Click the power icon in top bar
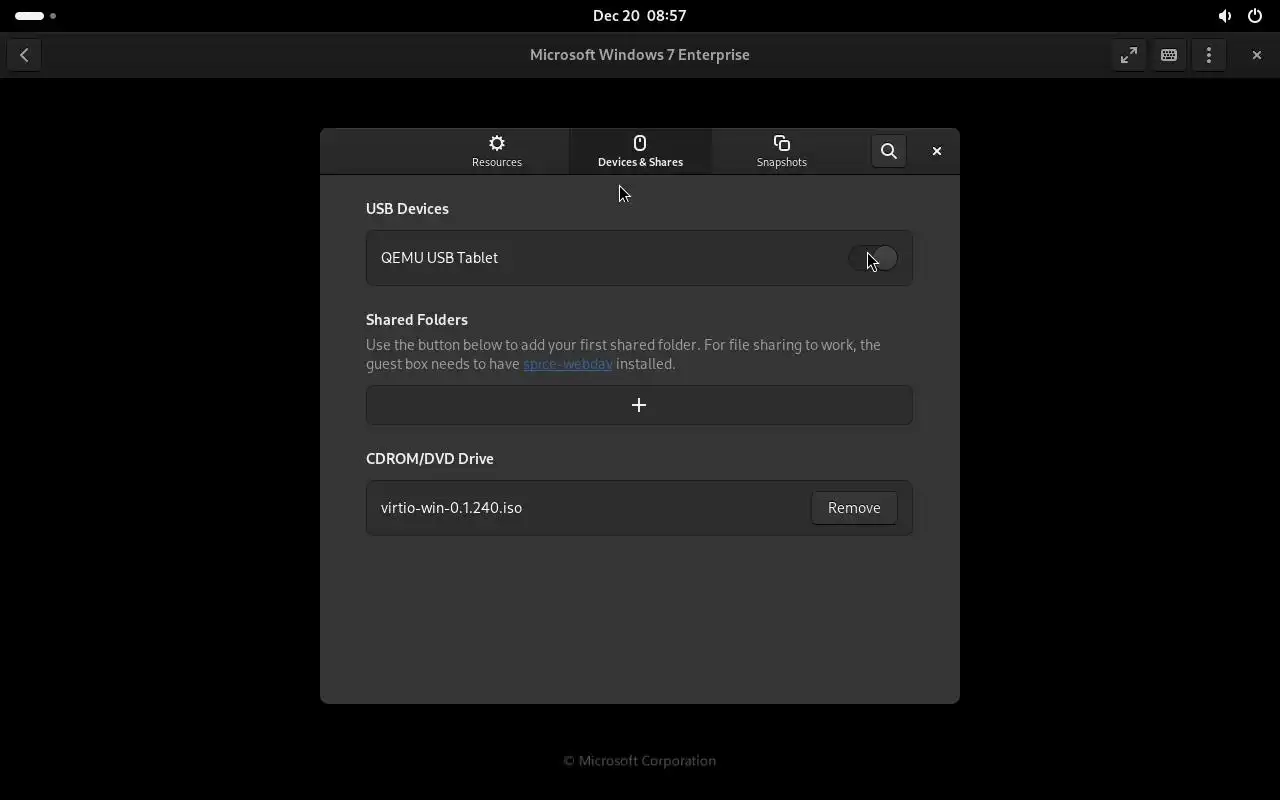Viewport: 1280px width, 800px height. (x=1255, y=16)
